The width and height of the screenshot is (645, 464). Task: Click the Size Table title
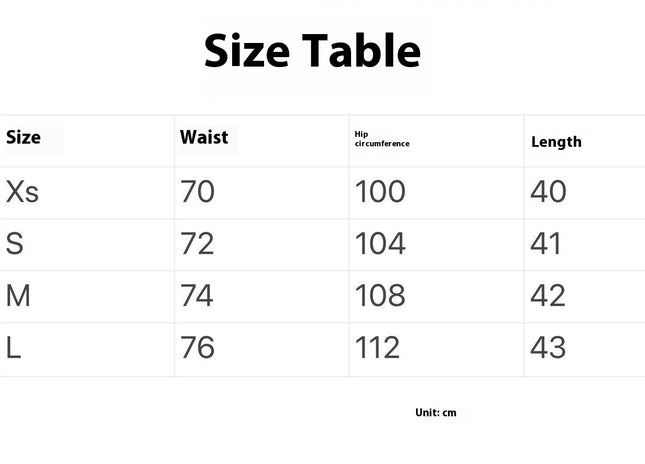tap(312, 51)
